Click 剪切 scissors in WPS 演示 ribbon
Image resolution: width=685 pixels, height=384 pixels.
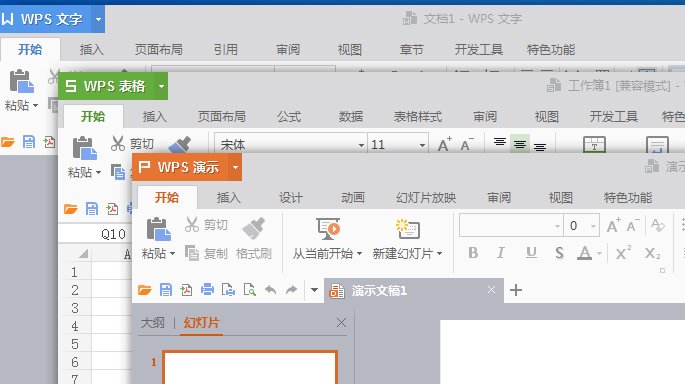click(191, 225)
